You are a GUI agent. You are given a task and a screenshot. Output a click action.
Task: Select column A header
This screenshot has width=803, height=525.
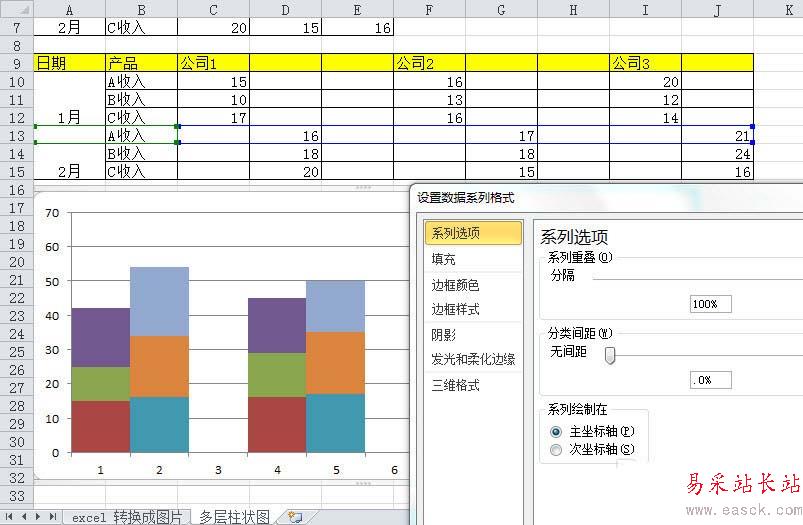(69, 9)
